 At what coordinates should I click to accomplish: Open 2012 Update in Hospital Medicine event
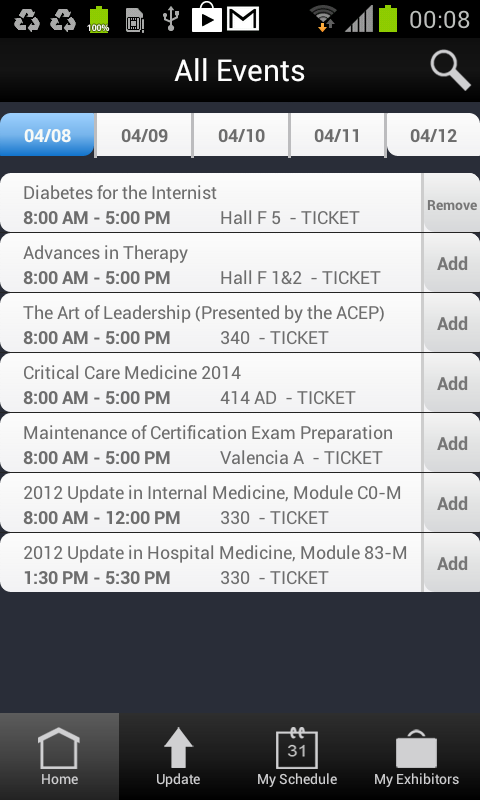click(211, 563)
